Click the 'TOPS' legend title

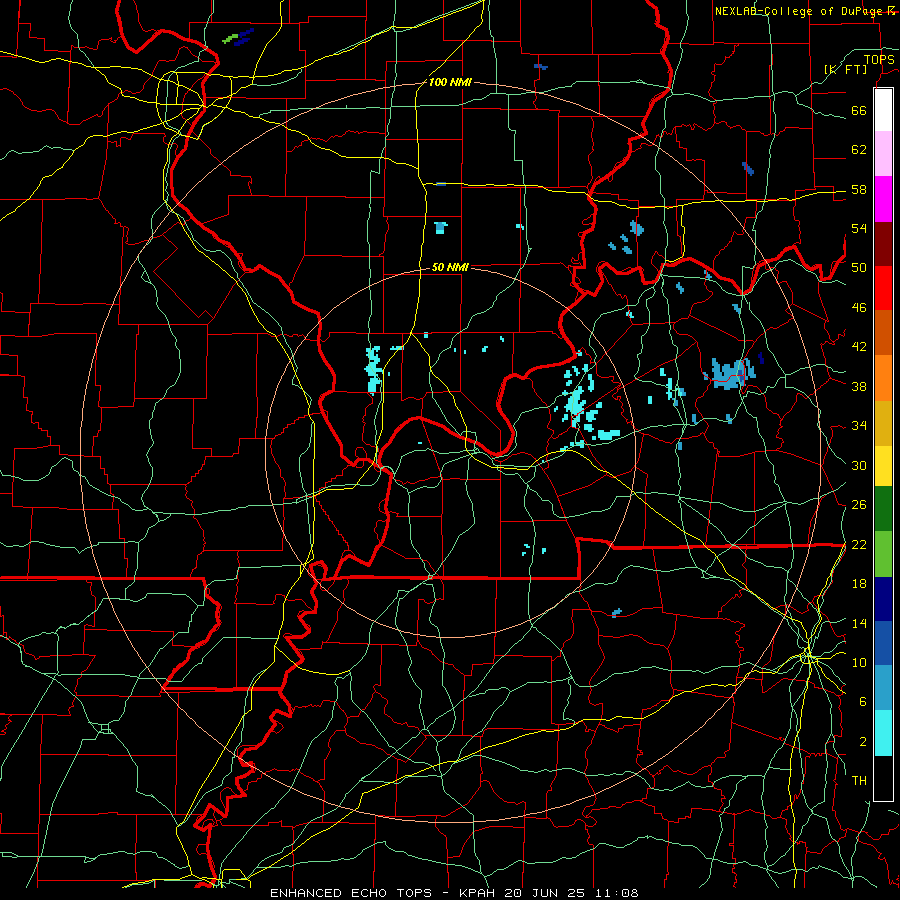coord(879,59)
